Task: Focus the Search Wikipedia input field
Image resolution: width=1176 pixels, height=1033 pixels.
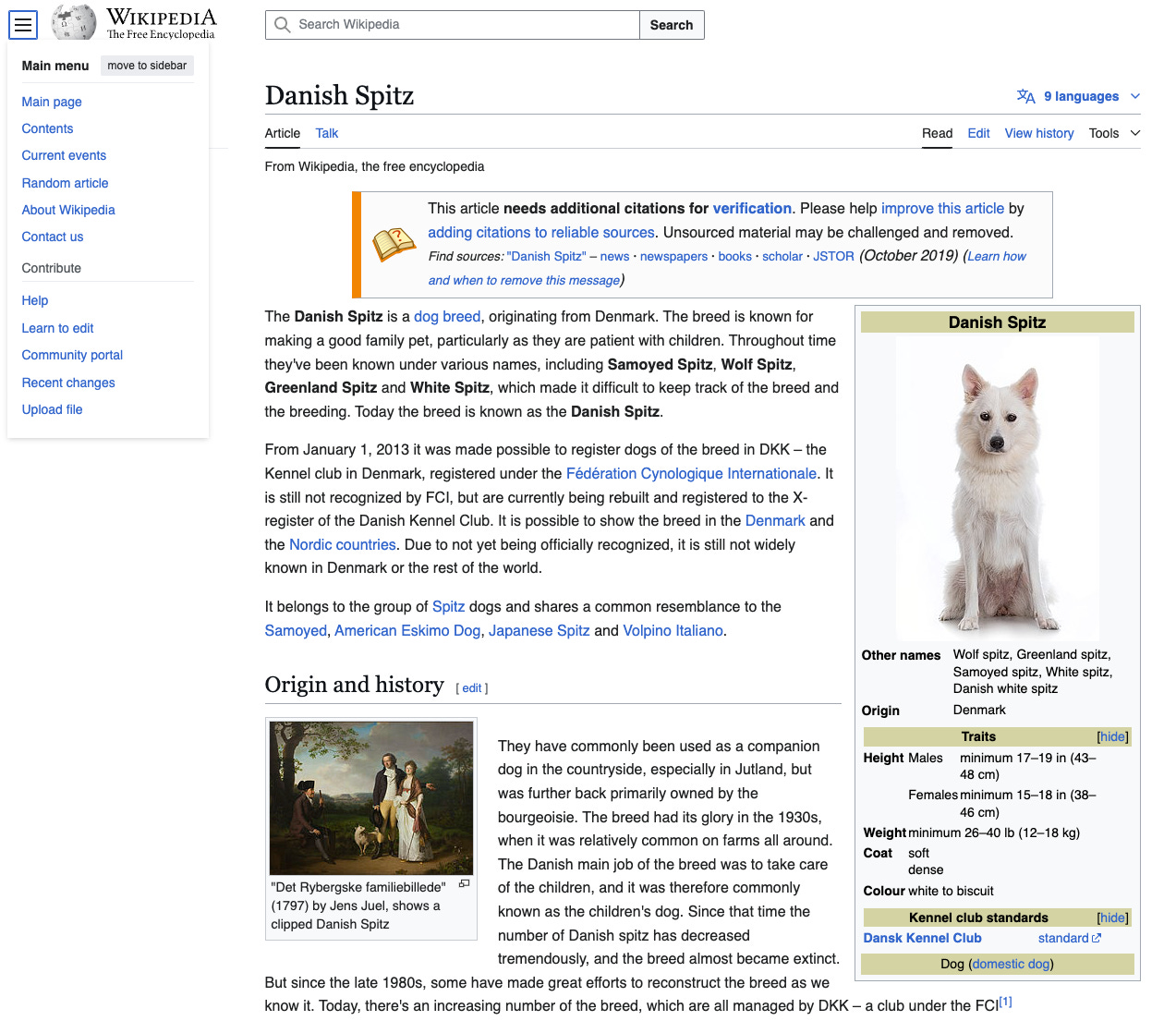Action: click(453, 25)
